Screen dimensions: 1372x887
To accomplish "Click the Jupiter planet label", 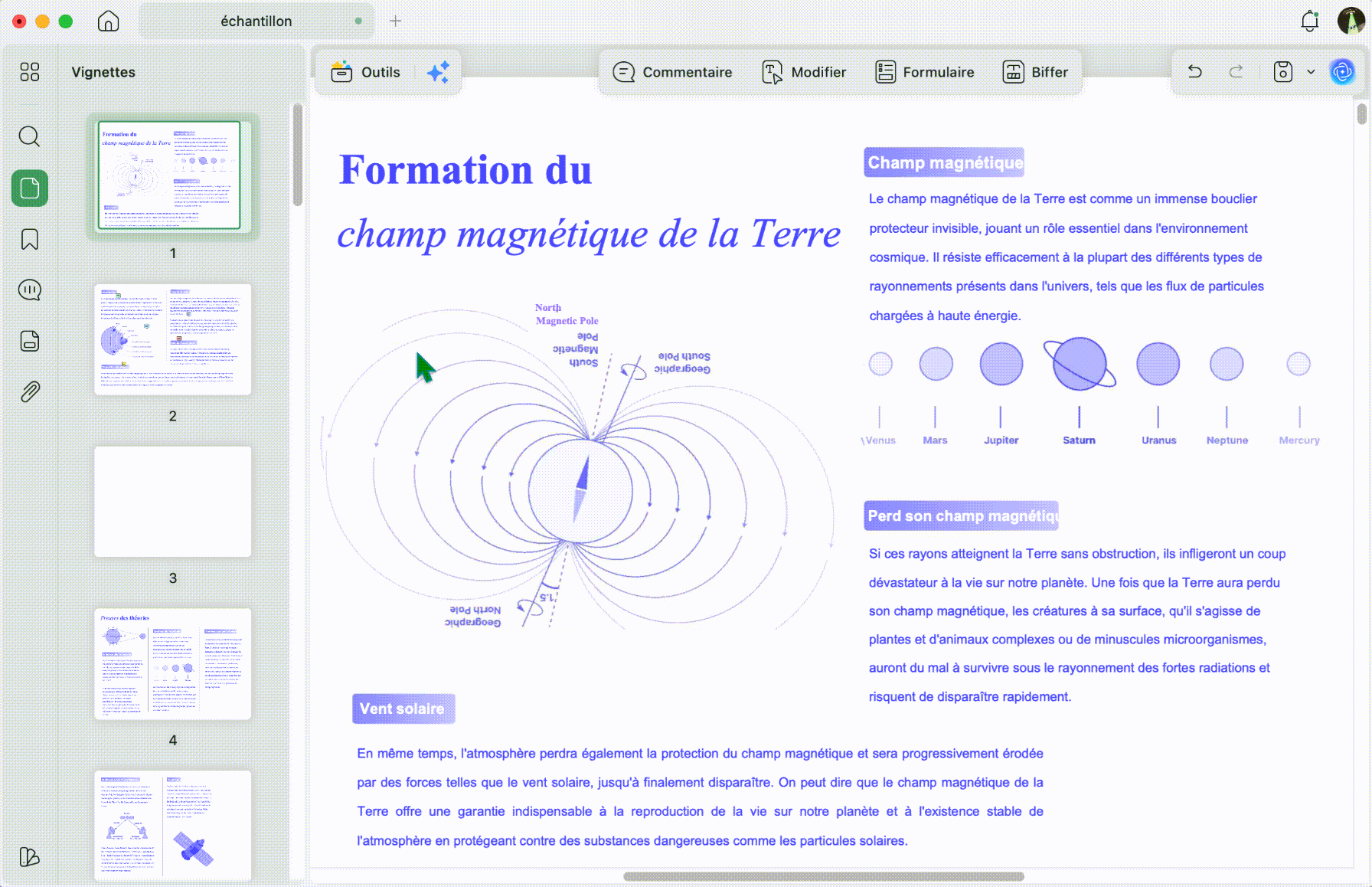I will tap(1001, 440).
